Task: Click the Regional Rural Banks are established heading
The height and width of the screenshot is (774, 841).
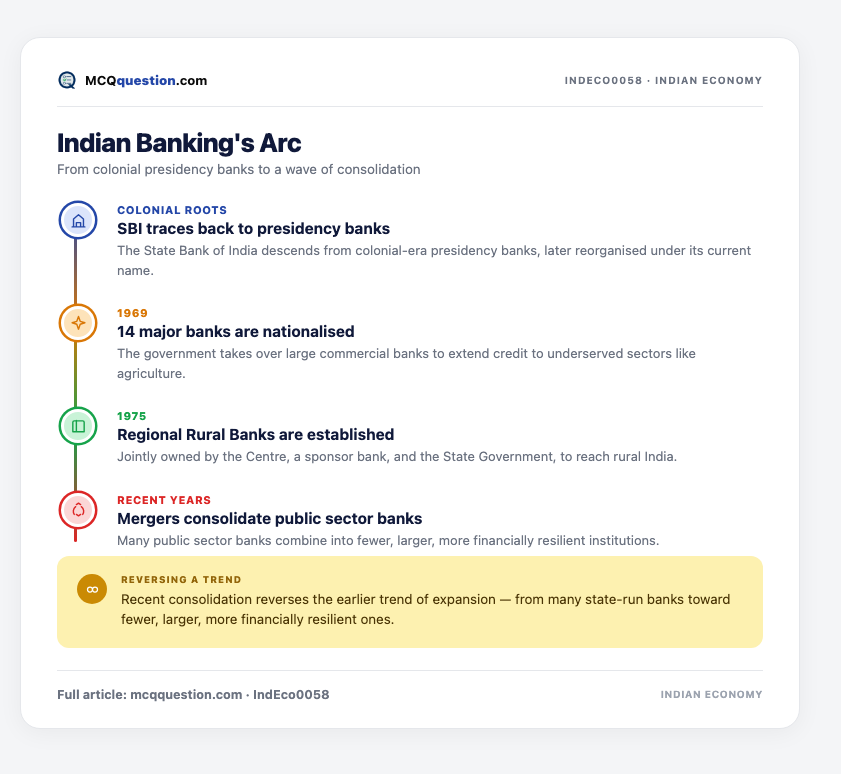Action: pos(256,435)
